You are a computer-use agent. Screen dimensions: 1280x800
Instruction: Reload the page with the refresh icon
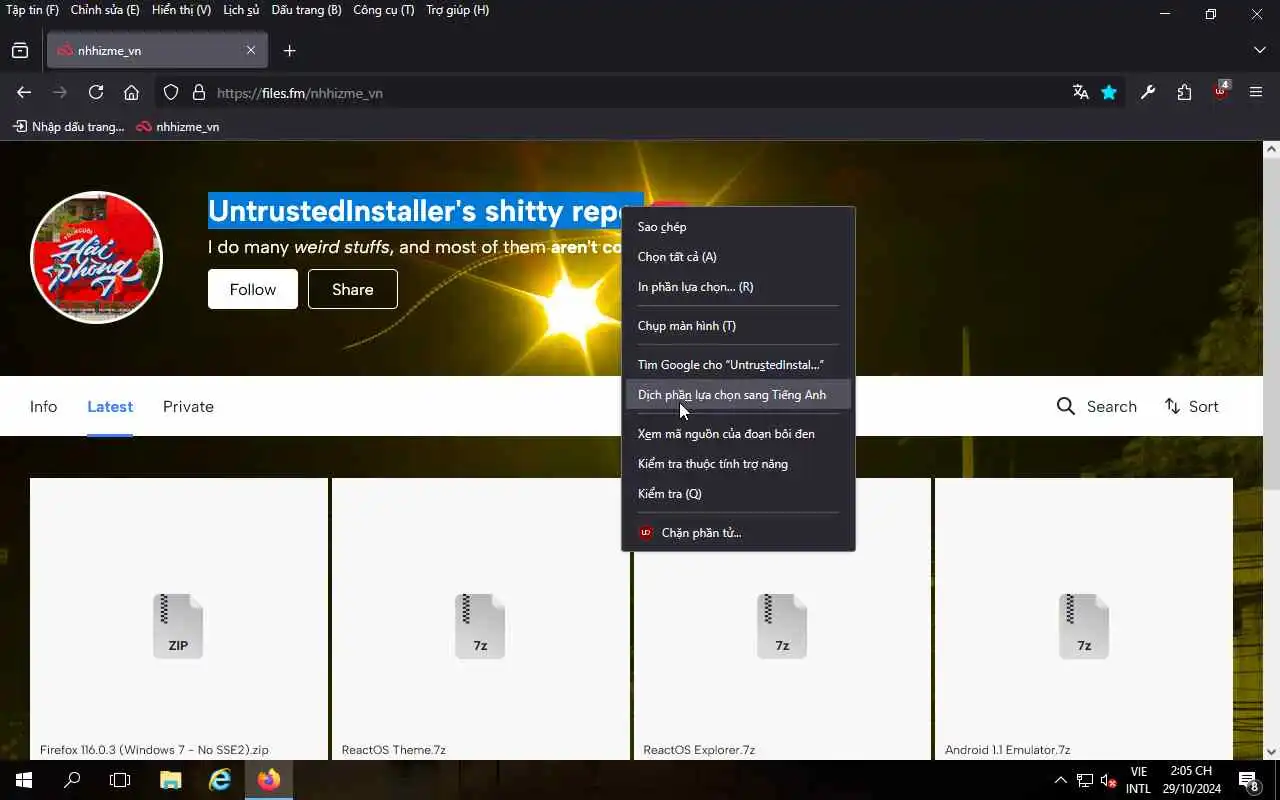[96, 92]
